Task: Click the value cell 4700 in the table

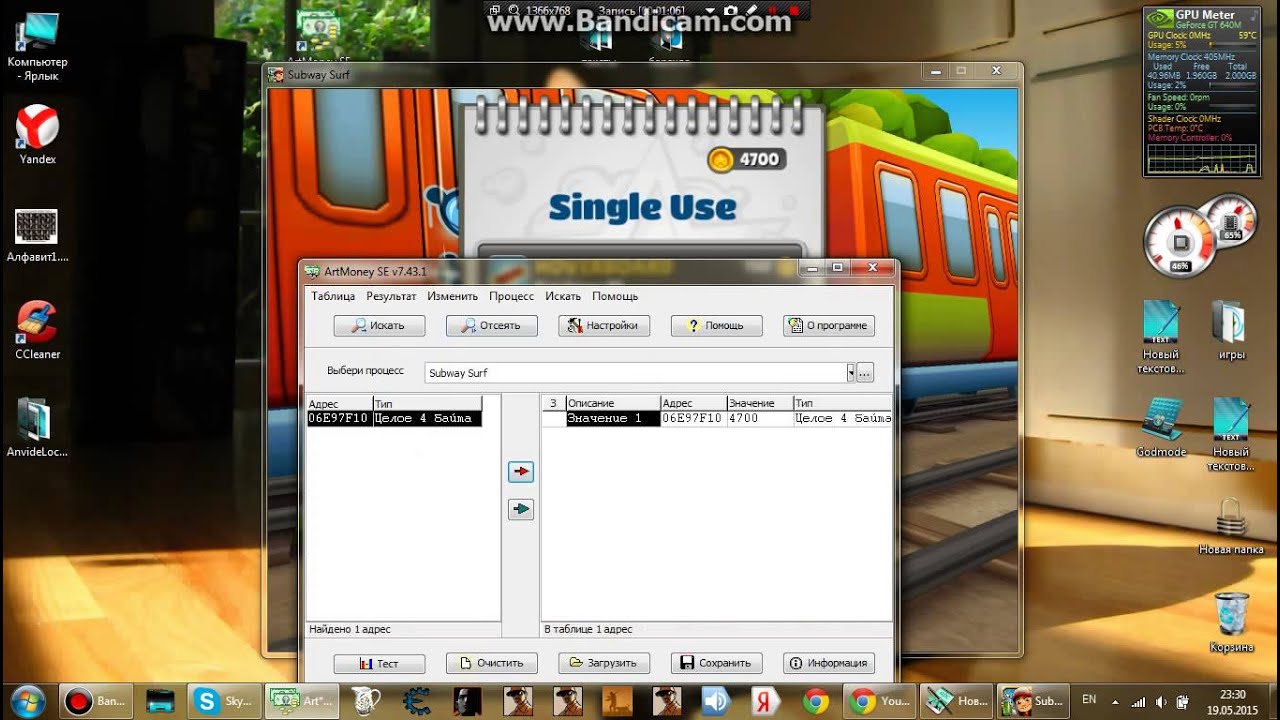Action: pyautogui.click(x=759, y=418)
